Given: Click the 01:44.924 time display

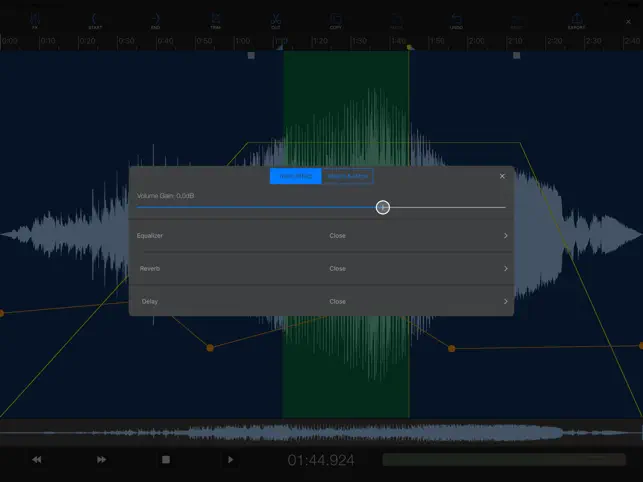Looking at the screenshot, I should [x=321, y=460].
